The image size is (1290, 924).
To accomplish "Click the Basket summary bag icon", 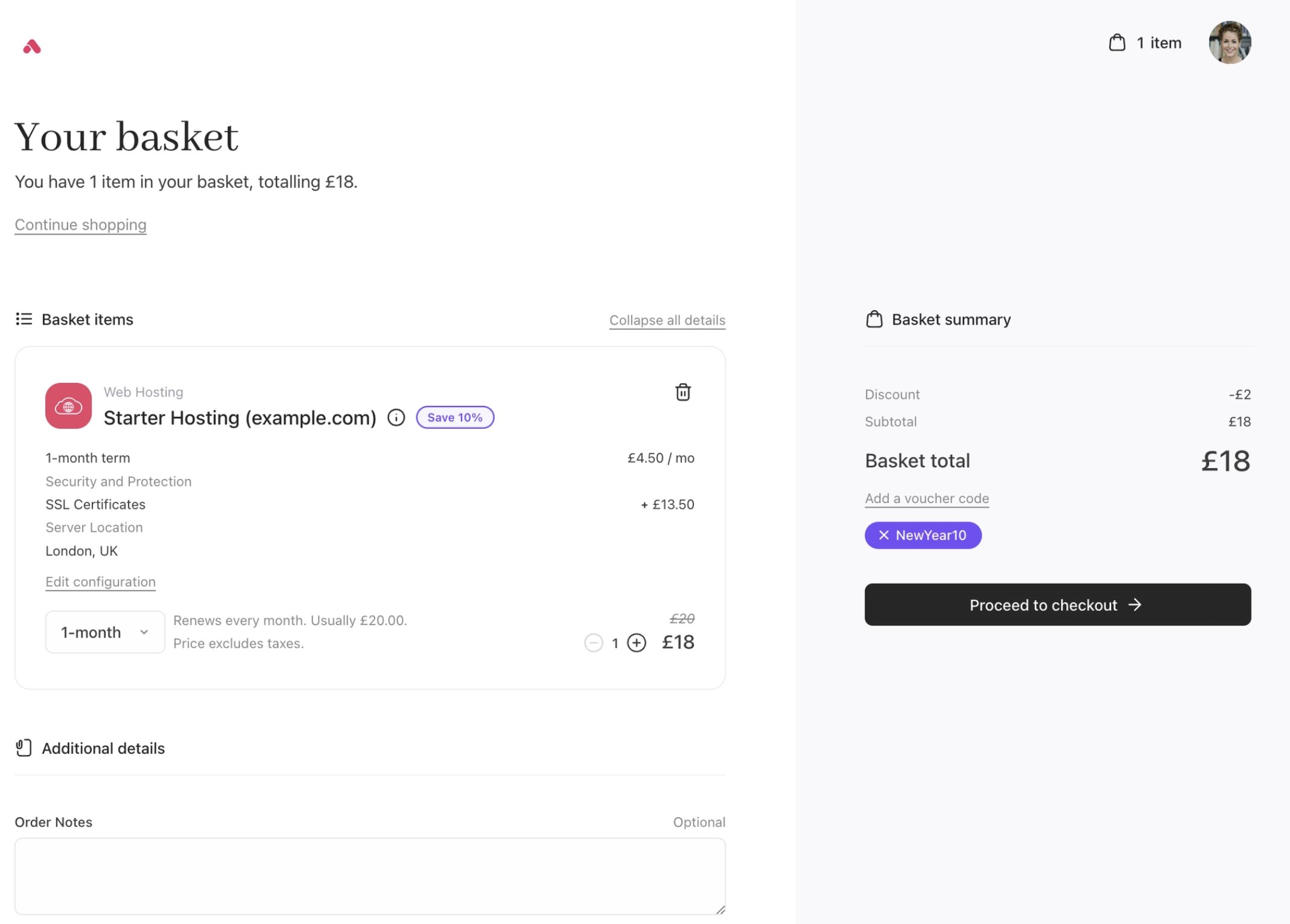I will 874,319.
